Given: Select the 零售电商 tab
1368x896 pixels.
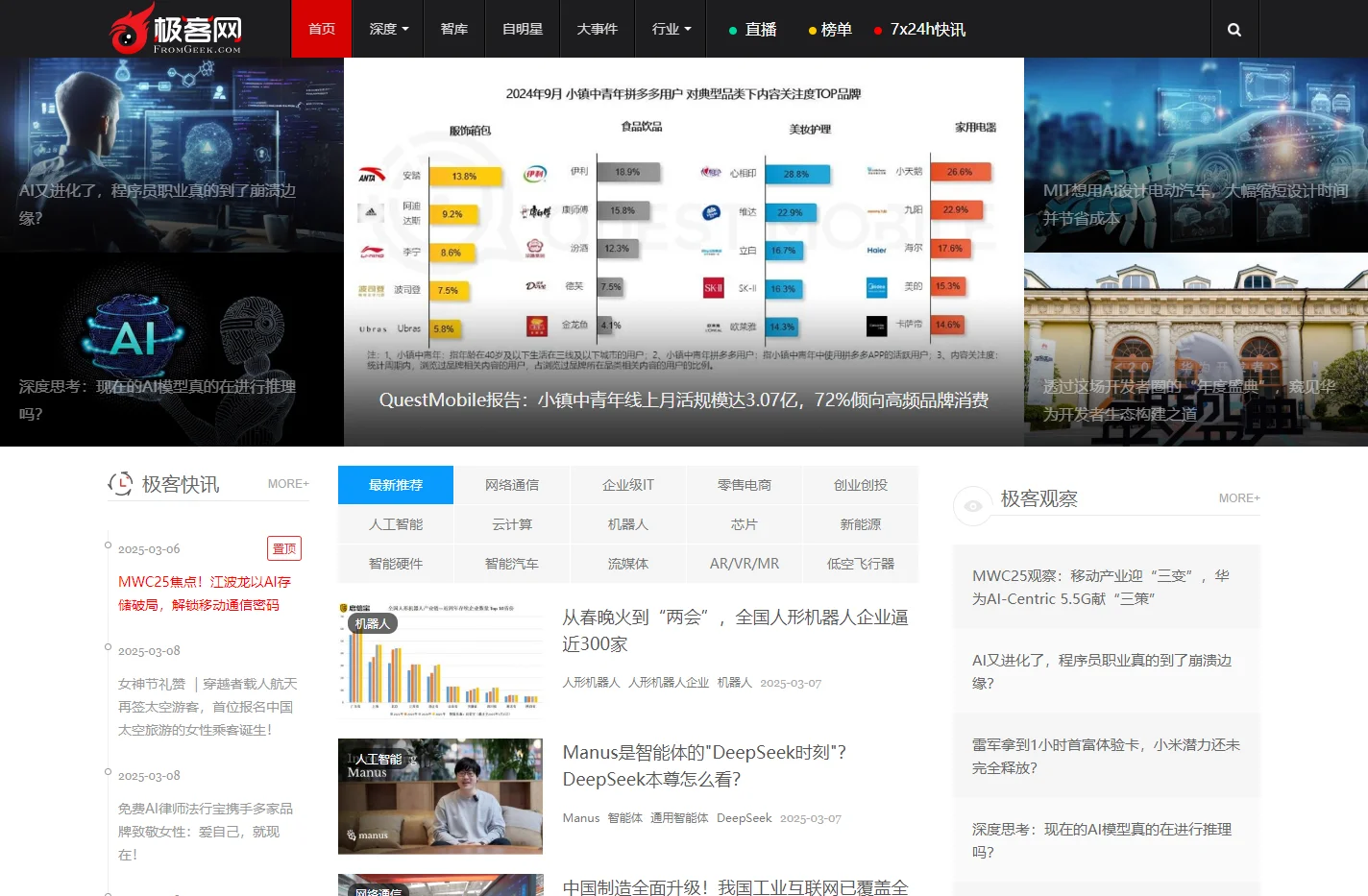Looking at the screenshot, I should (745, 485).
